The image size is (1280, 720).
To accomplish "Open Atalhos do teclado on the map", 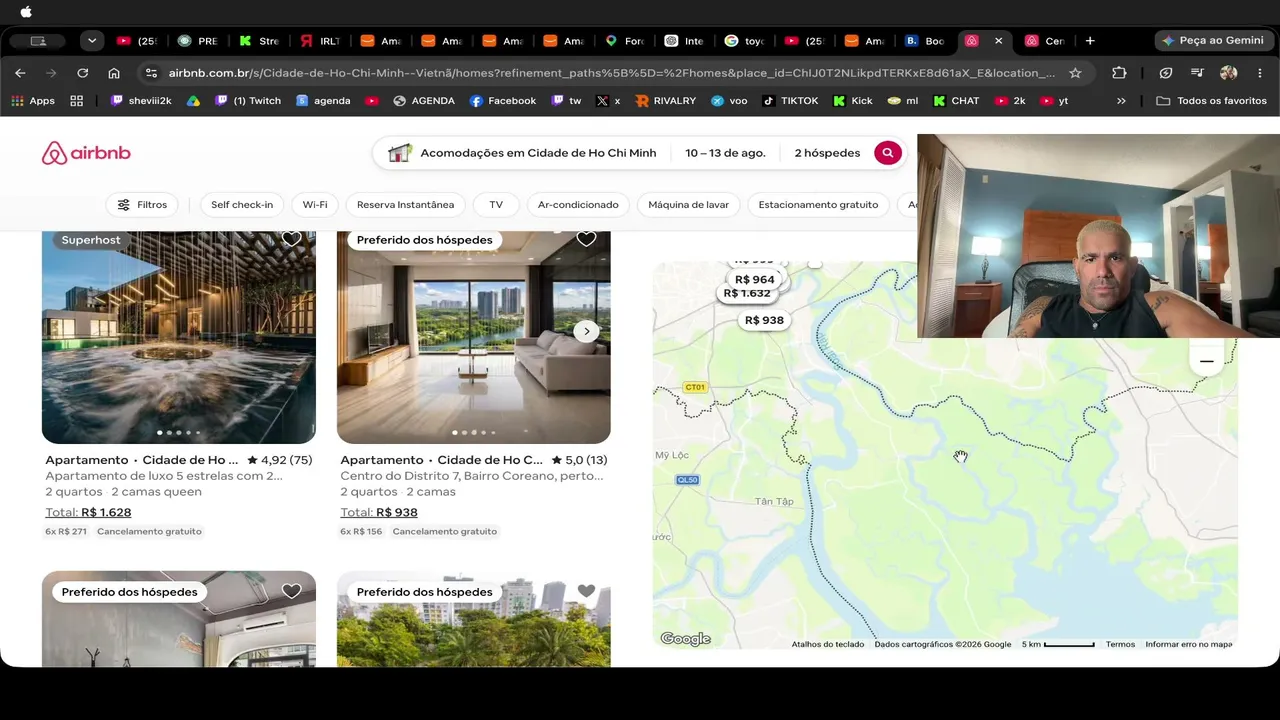I will pos(828,644).
